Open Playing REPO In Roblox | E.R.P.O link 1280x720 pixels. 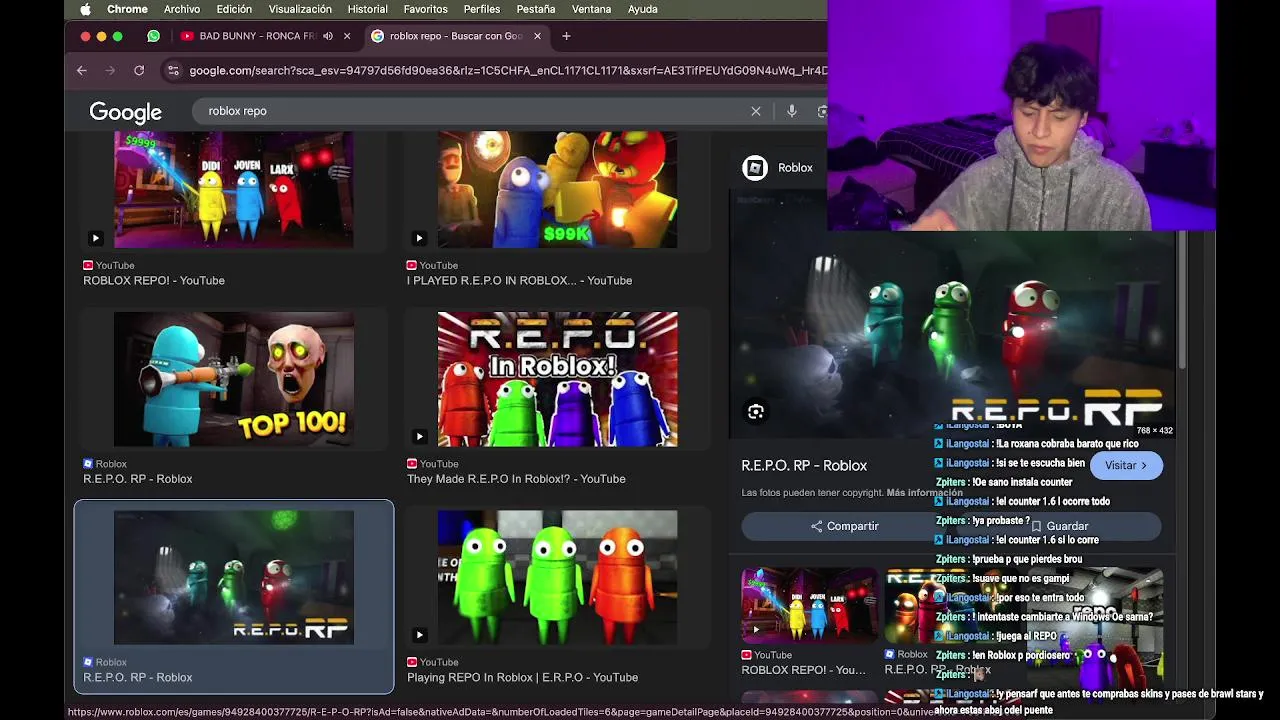coord(522,678)
